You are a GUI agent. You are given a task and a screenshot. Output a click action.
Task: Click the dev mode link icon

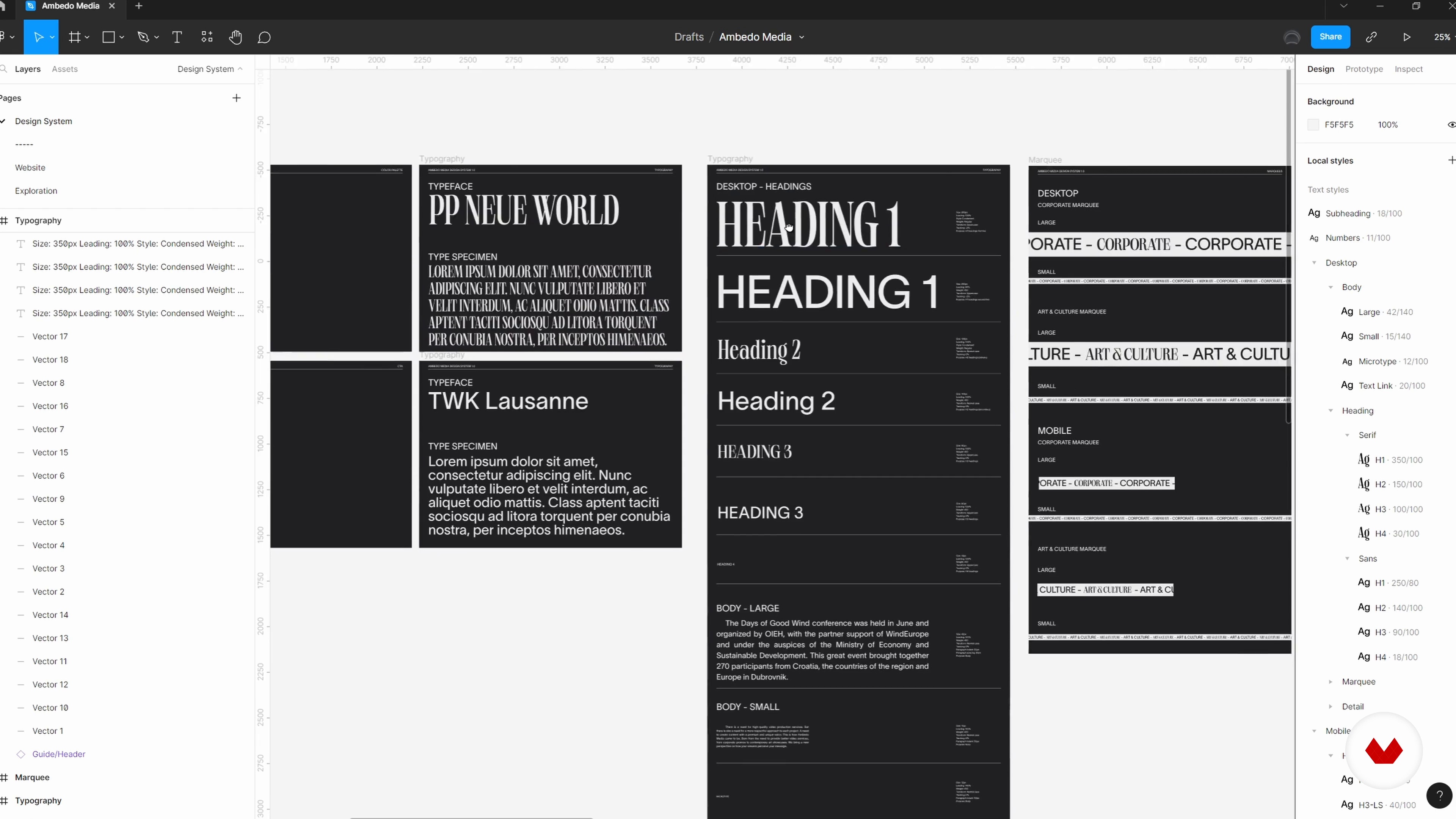pyautogui.click(x=1371, y=37)
